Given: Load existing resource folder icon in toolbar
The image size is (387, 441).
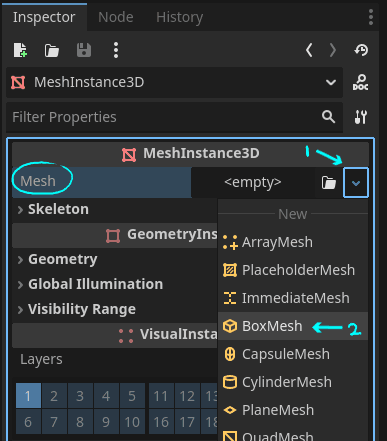Looking at the screenshot, I should tap(52, 51).
